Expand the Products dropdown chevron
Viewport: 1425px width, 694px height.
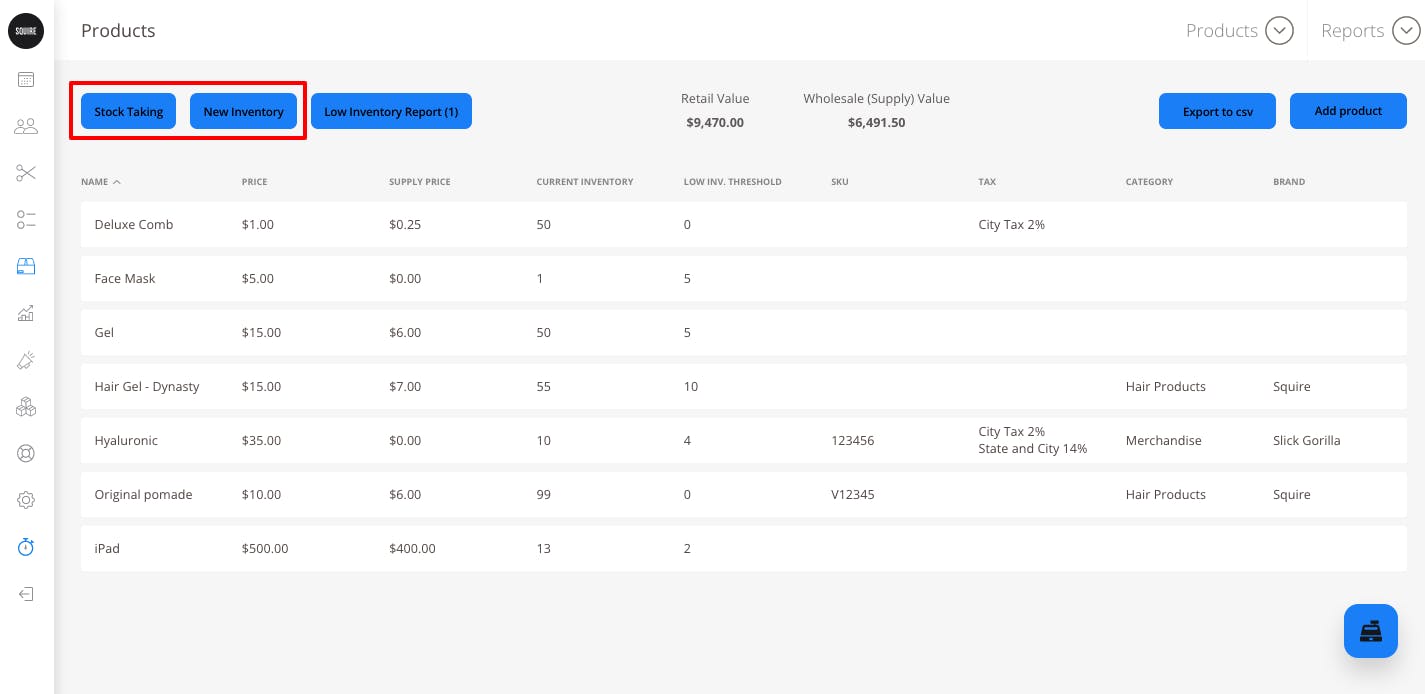coord(1279,31)
